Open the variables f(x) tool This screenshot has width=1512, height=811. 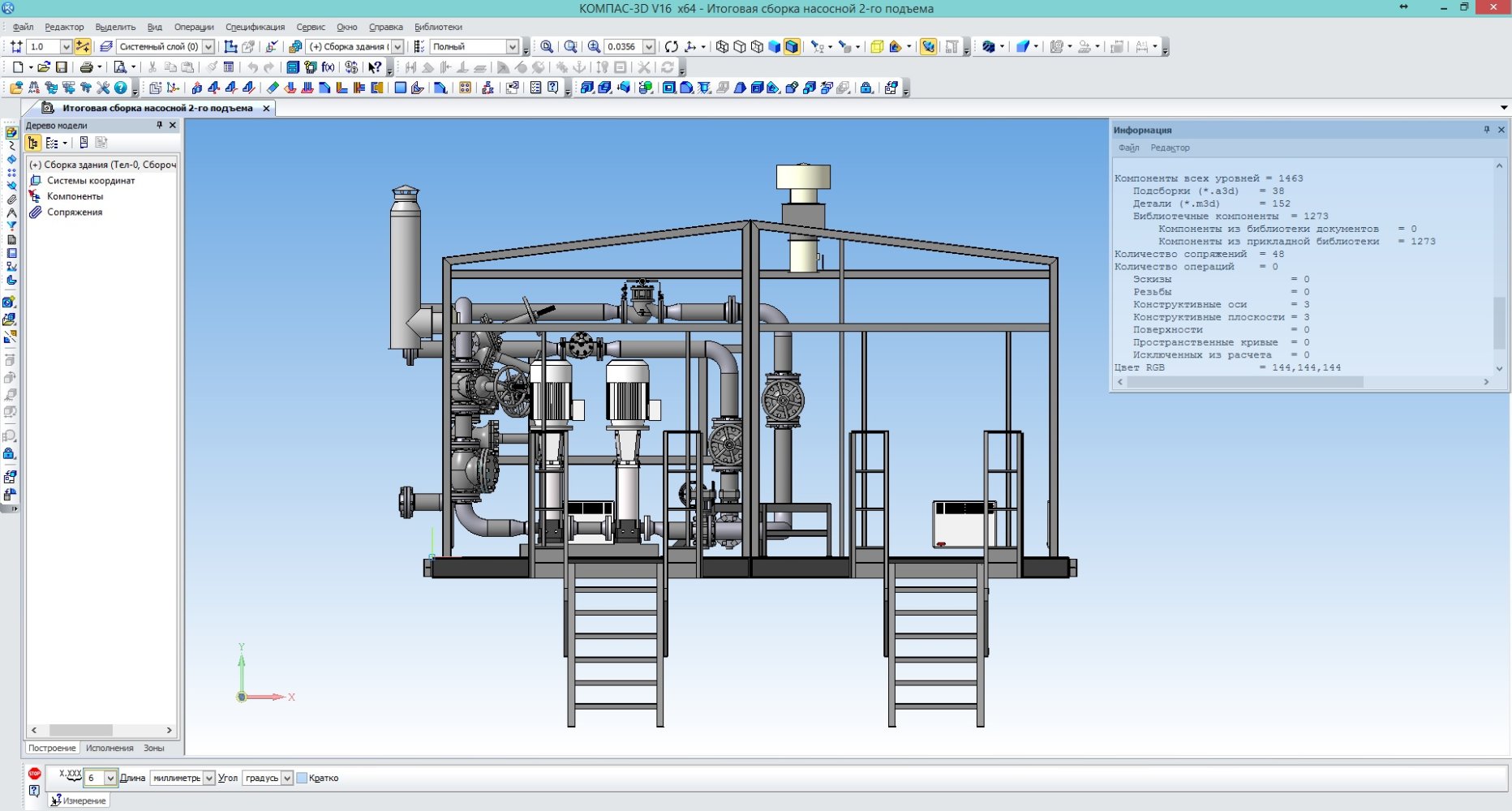point(329,67)
